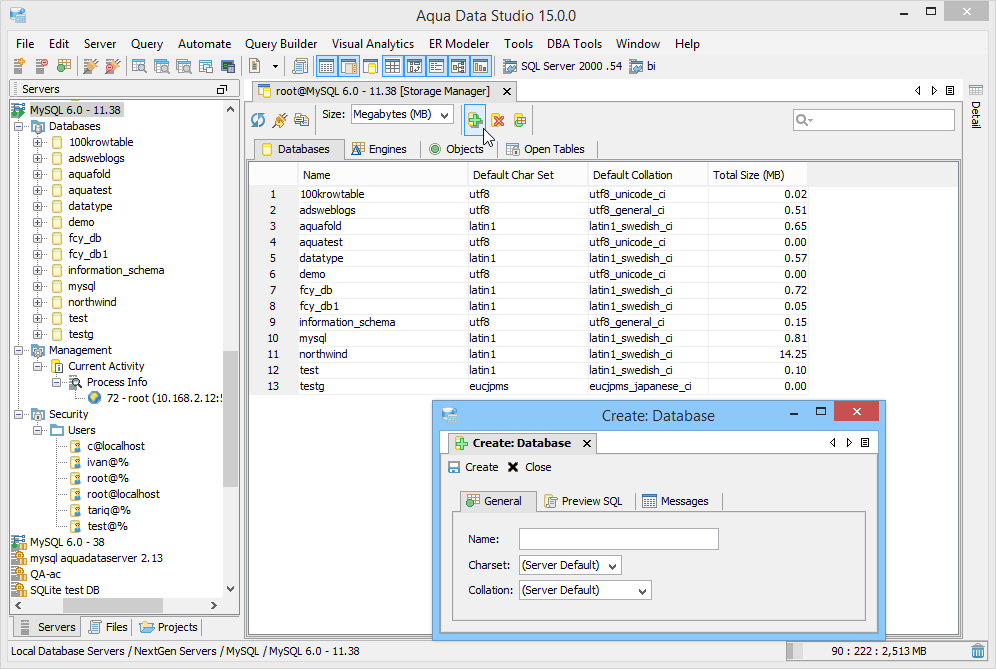Switch to the Files tab at bottom
The width and height of the screenshot is (996, 669).
(x=108, y=627)
